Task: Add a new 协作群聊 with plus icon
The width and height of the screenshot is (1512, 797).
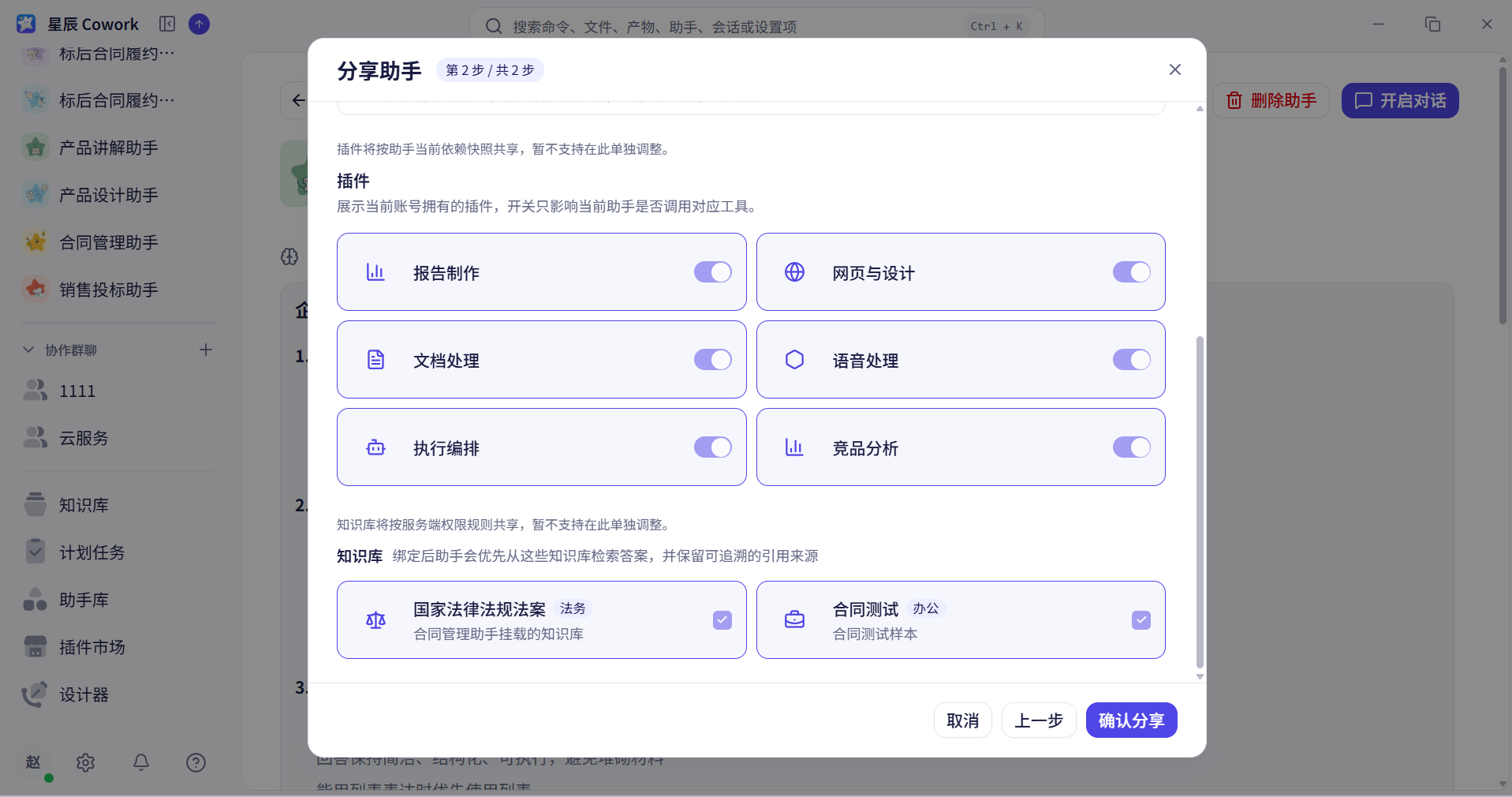Action: 206,350
